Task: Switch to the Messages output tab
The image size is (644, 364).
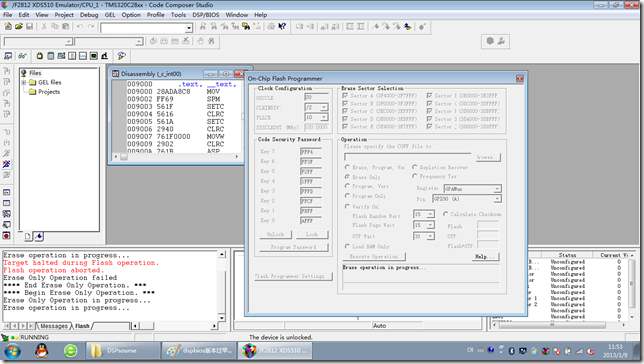Action: click(x=54, y=326)
